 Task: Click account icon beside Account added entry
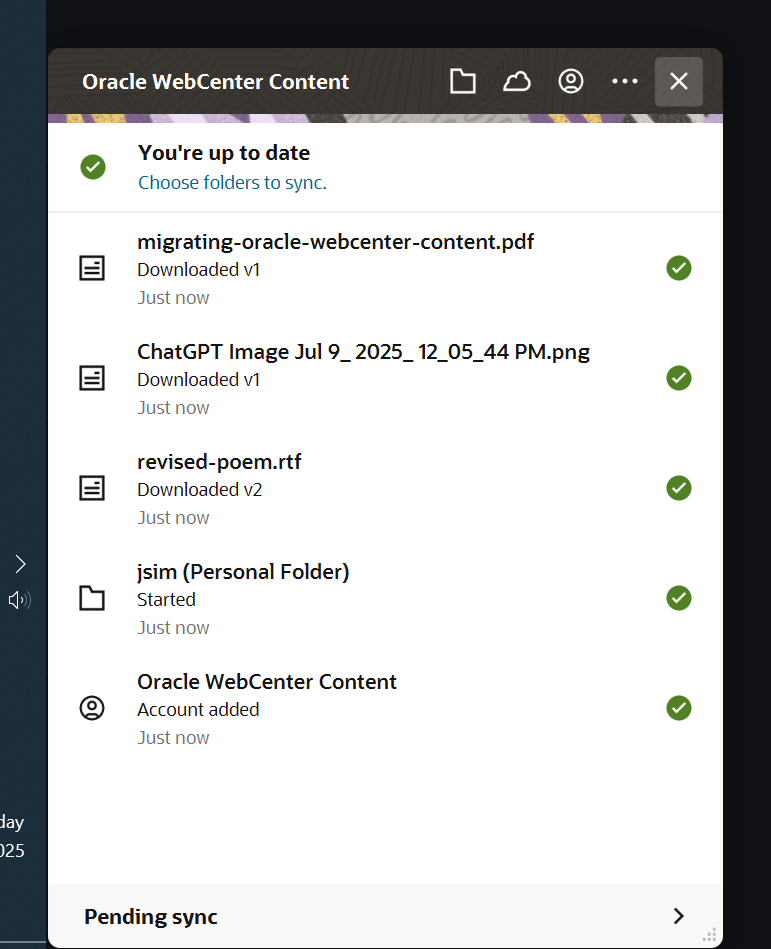pos(92,708)
